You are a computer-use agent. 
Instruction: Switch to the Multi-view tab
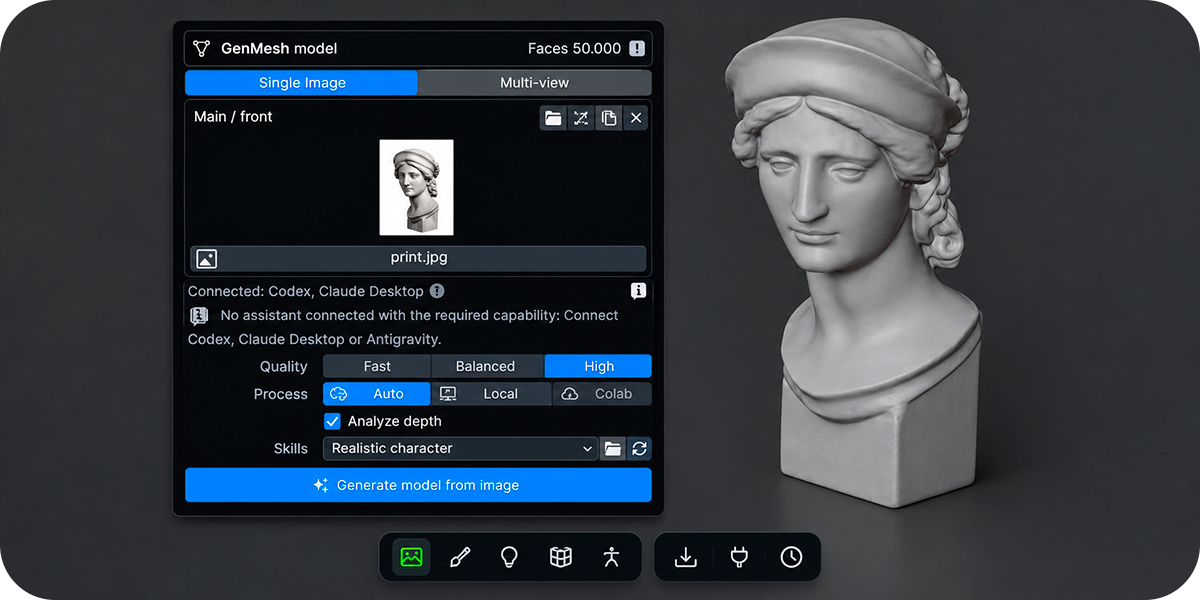pos(535,83)
